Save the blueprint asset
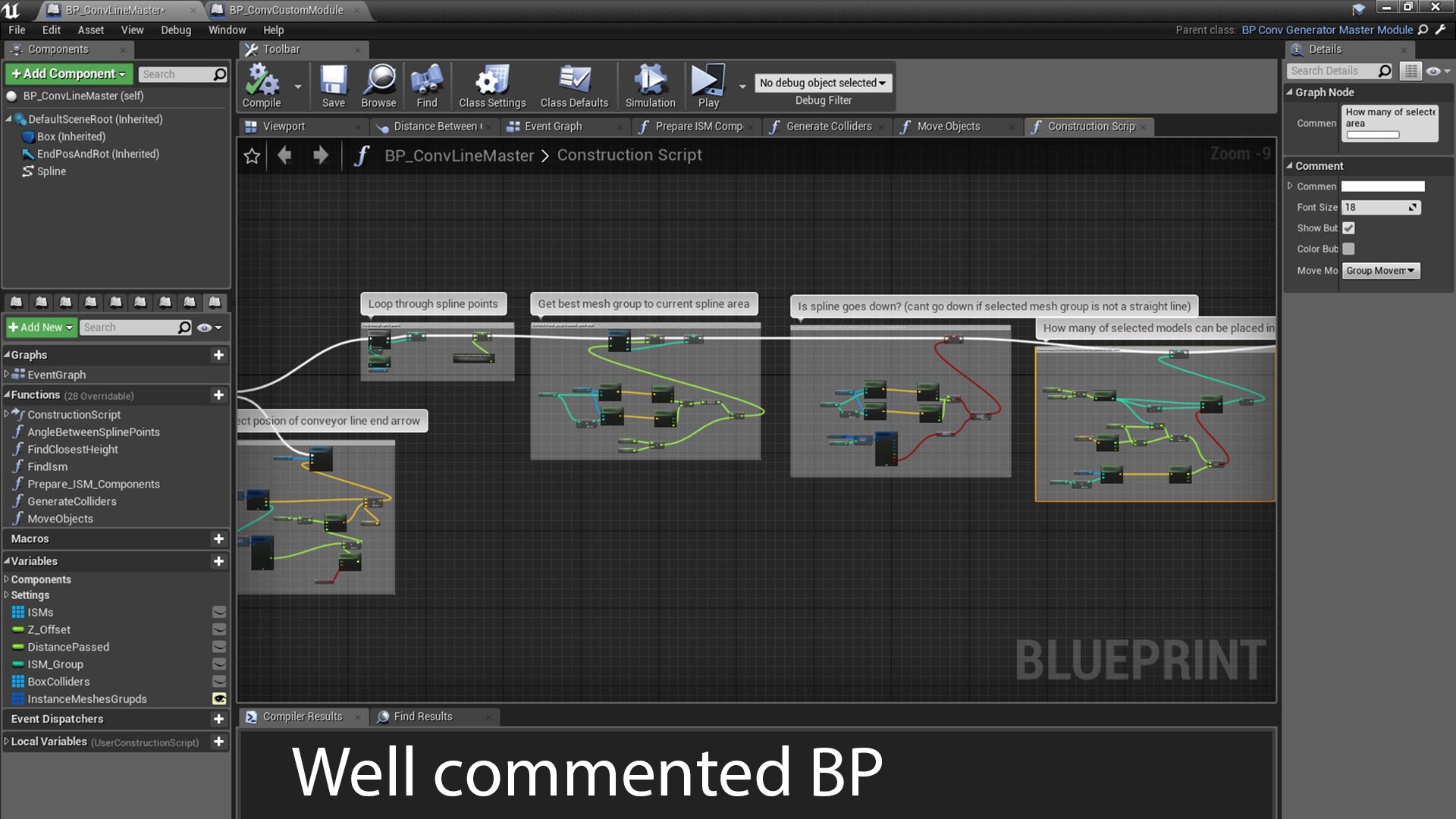This screenshot has height=819, width=1456. [333, 85]
